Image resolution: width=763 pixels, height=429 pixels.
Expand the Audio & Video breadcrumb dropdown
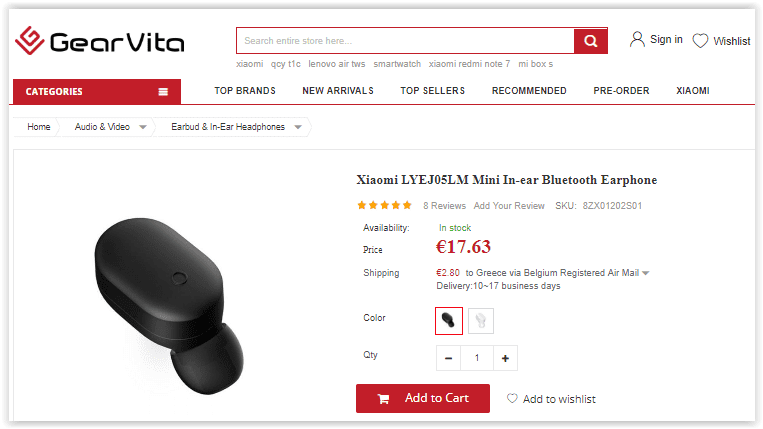(143, 127)
